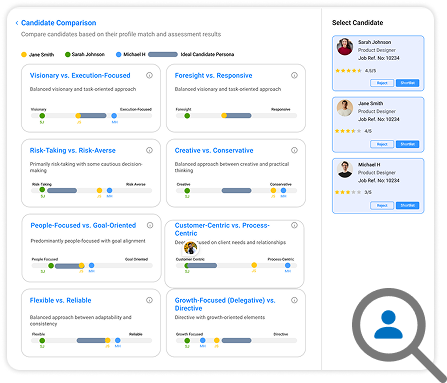The image size is (447, 383).
Task: Click 'Jane Smith' name in legend
Action: [41, 54]
